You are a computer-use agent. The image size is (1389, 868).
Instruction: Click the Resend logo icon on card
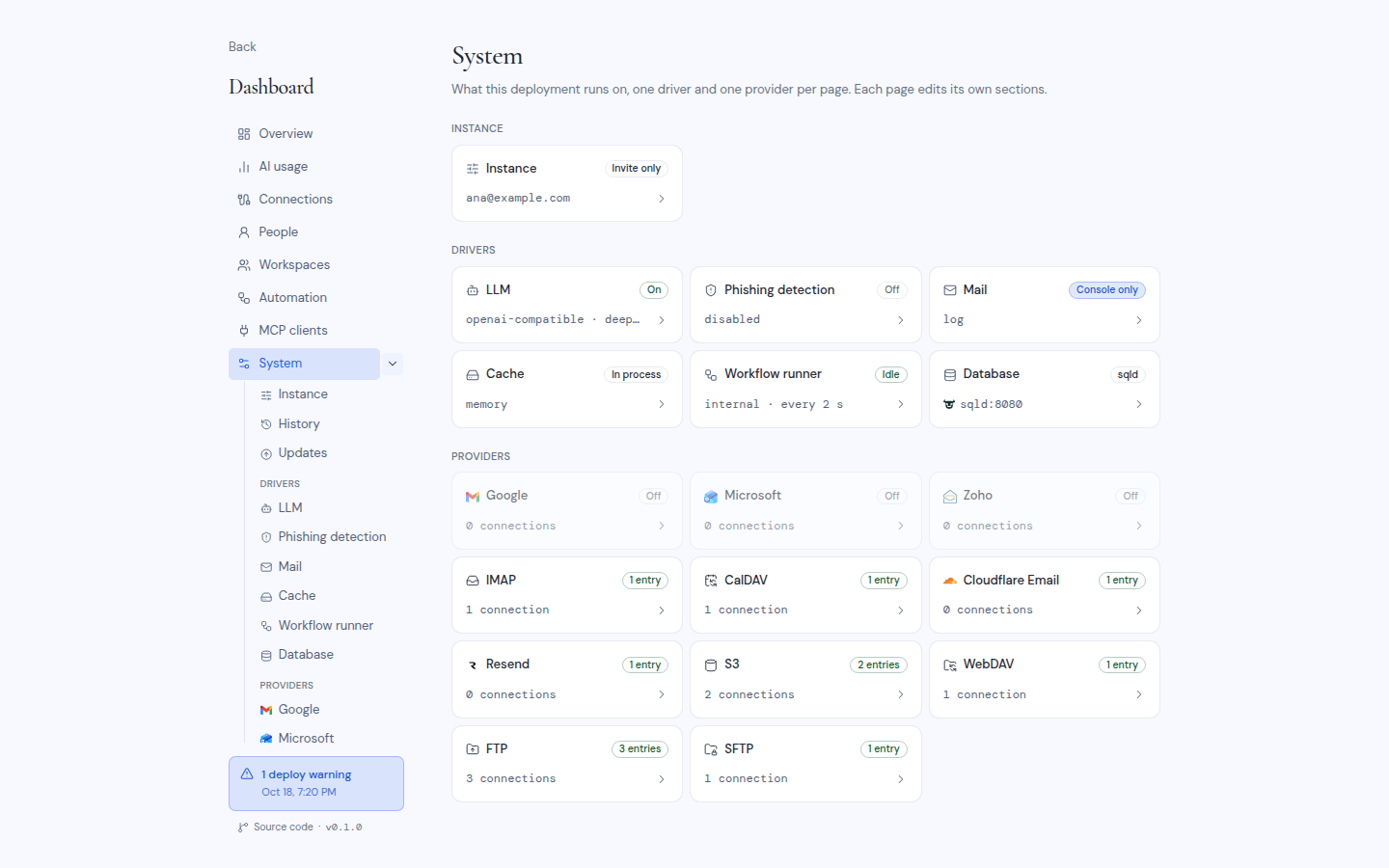pyautogui.click(x=473, y=665)
